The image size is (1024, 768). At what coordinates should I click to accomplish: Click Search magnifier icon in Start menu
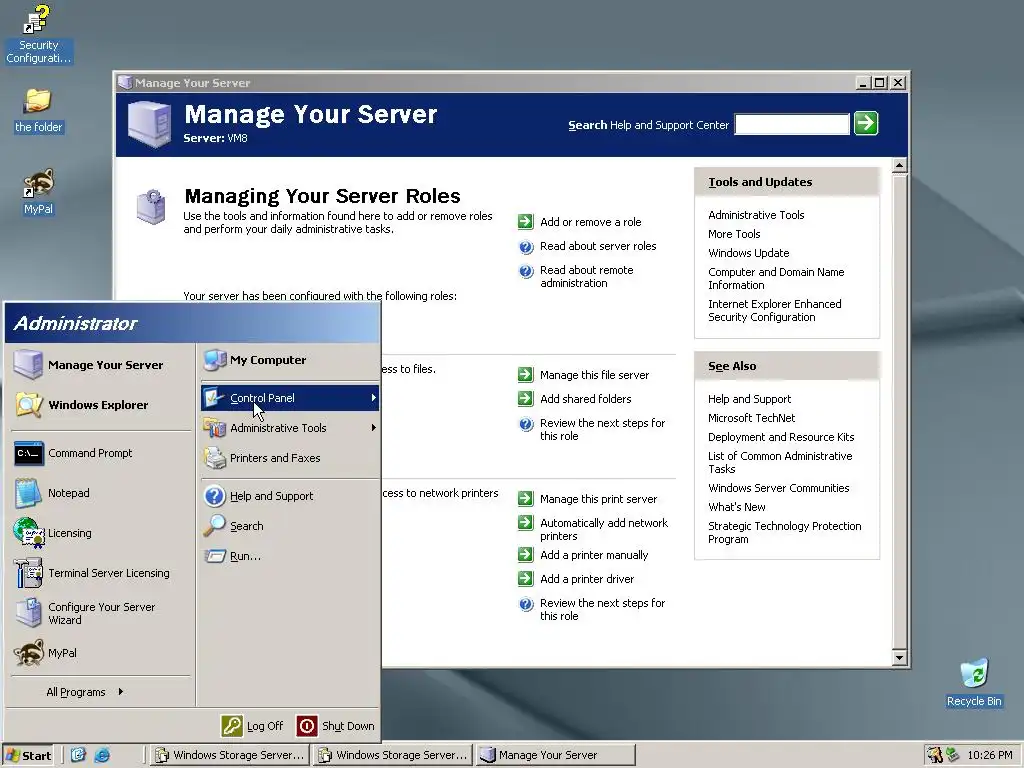point(214,526)
